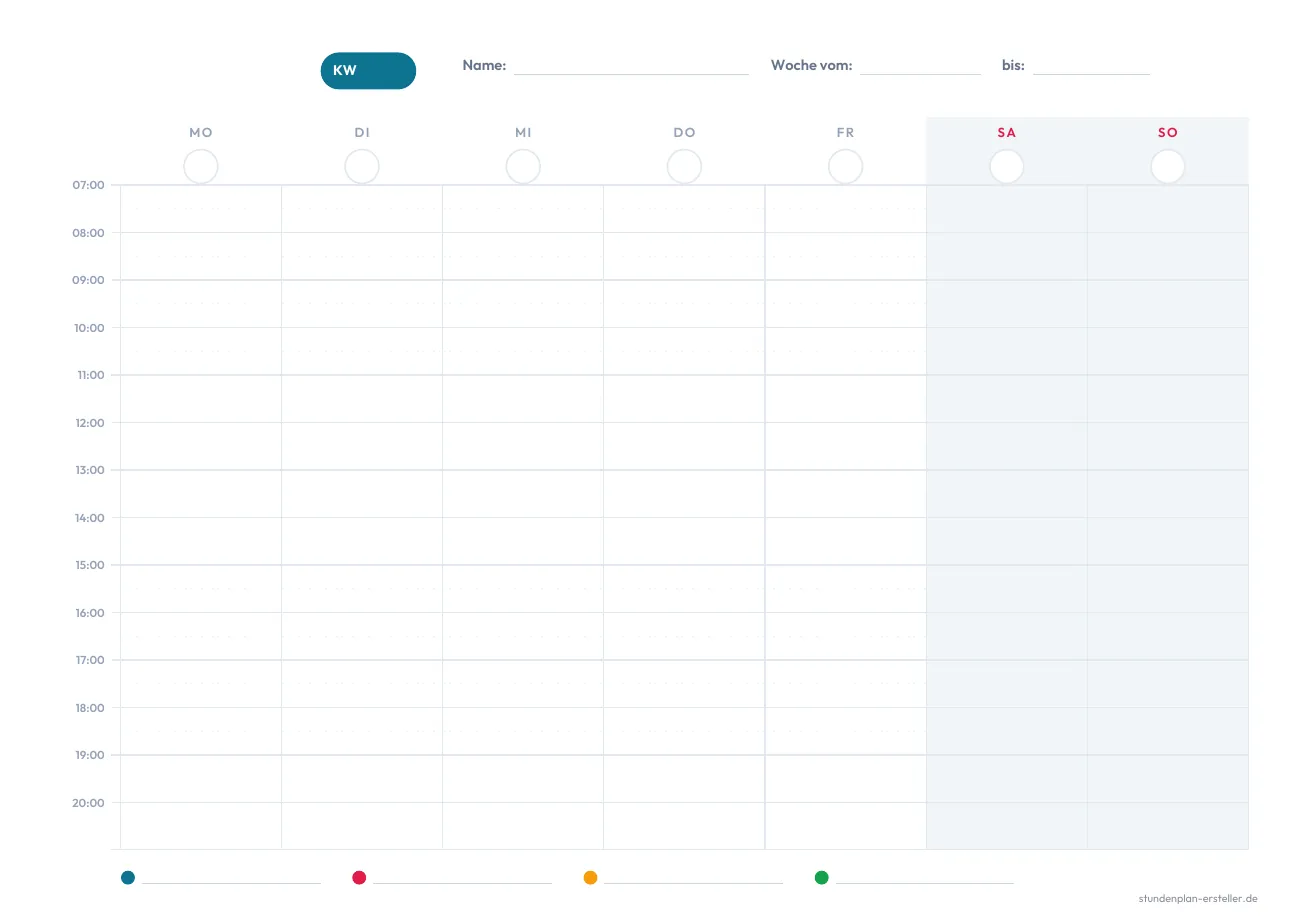This screenshot has height=918, width=1298.
Task: Click the green legend dot
Action: pos(822,877)
